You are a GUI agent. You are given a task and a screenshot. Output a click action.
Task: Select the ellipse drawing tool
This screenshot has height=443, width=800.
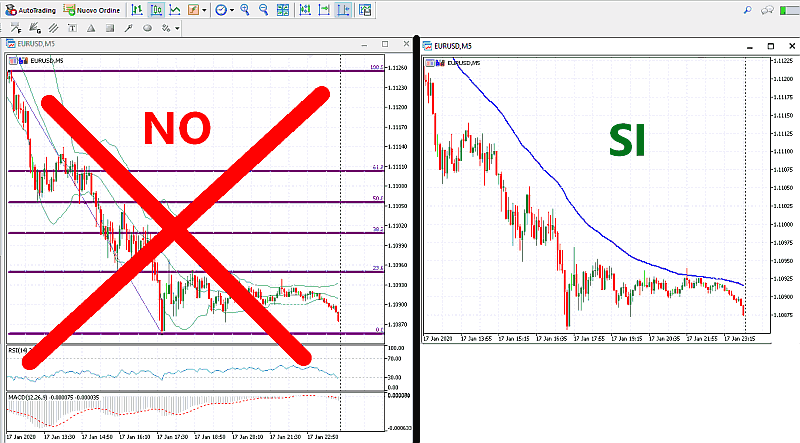pos(147,28)
